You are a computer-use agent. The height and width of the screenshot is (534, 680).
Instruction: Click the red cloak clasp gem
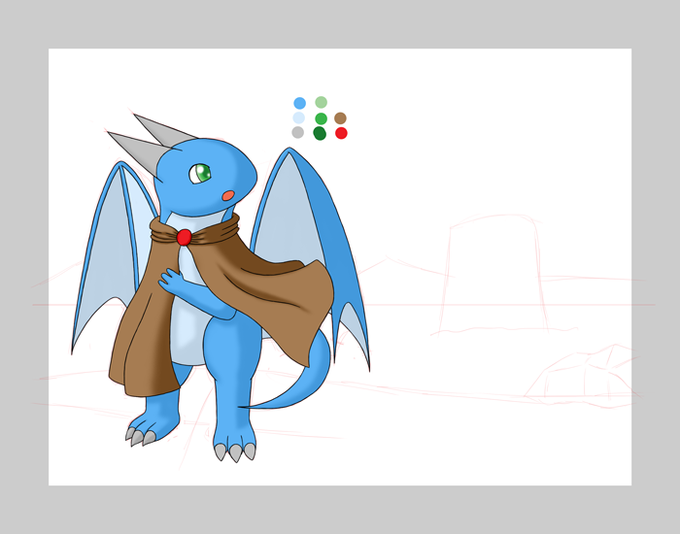coord(184,237)
